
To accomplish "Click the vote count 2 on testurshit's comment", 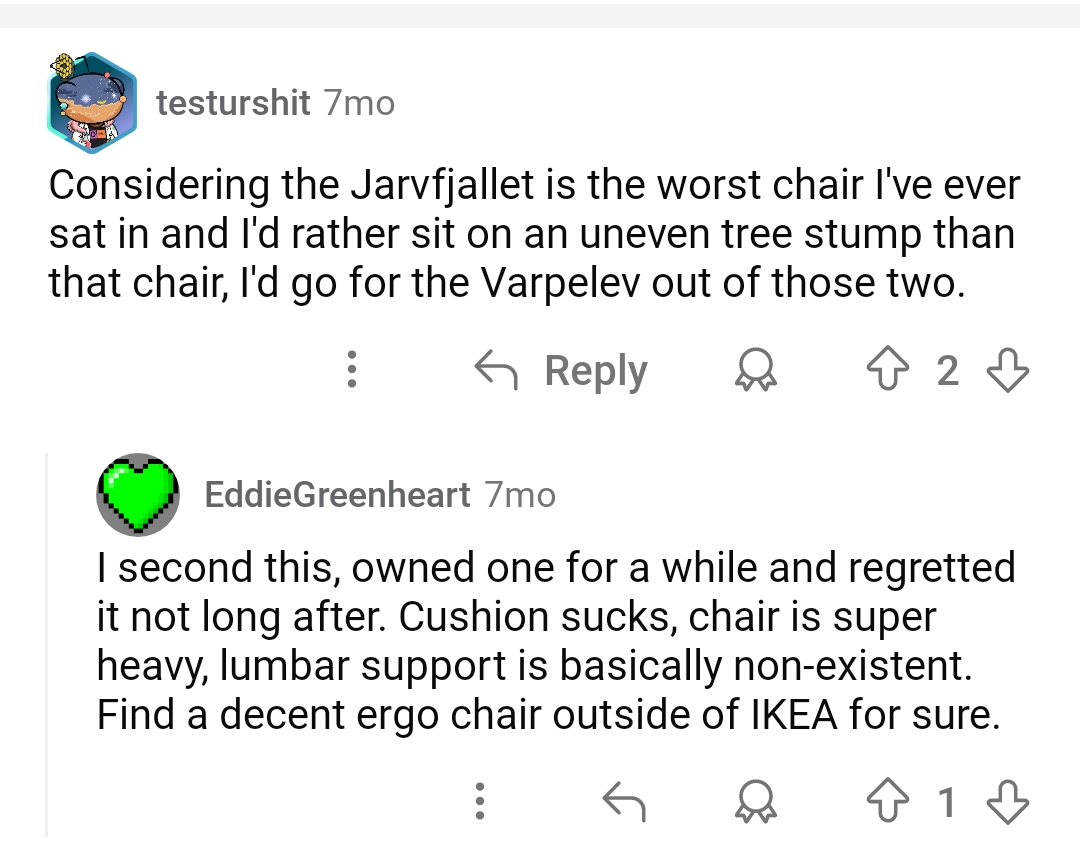I will tap(948, 372).
